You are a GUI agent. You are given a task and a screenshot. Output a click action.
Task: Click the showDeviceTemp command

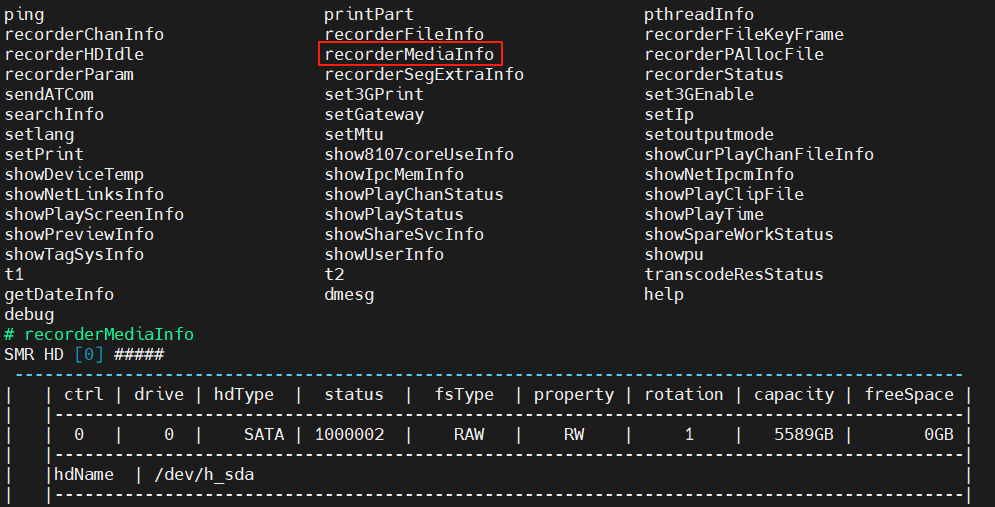coord(74,174)
